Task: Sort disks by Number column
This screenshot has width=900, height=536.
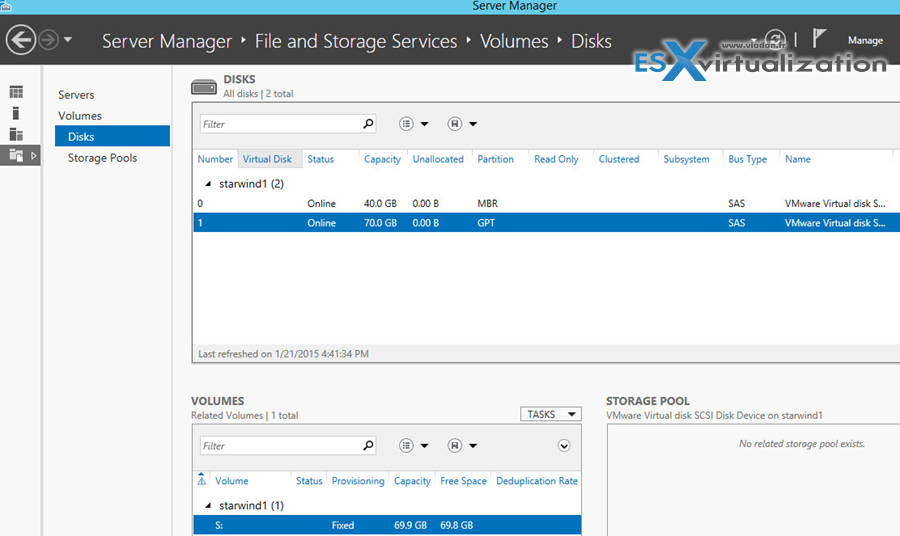Action: click(215, 159)
